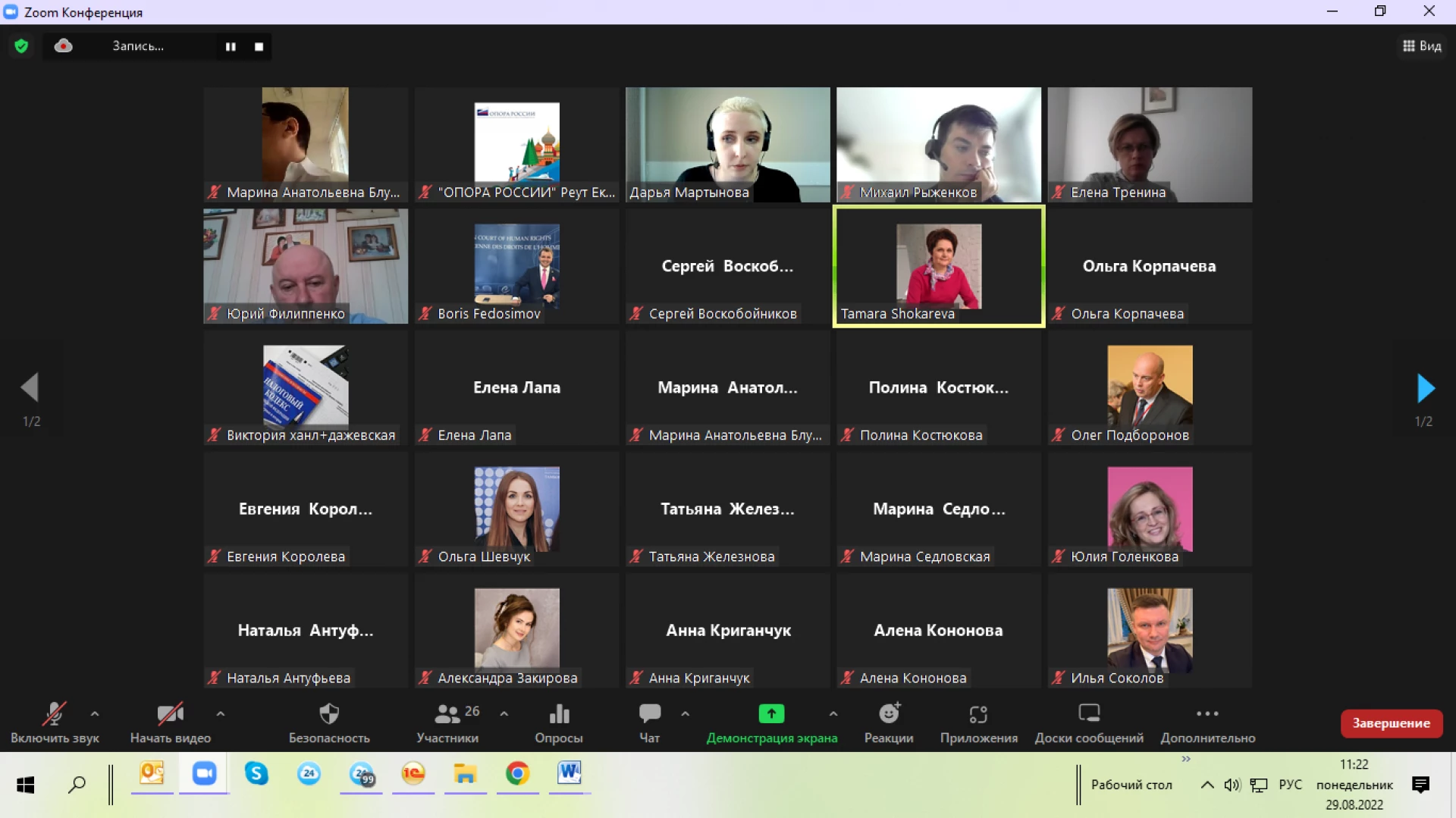Start camera with Начать видео
Image resolution: width=1456 pixels, height=818 pixels.
click(170, 714)
